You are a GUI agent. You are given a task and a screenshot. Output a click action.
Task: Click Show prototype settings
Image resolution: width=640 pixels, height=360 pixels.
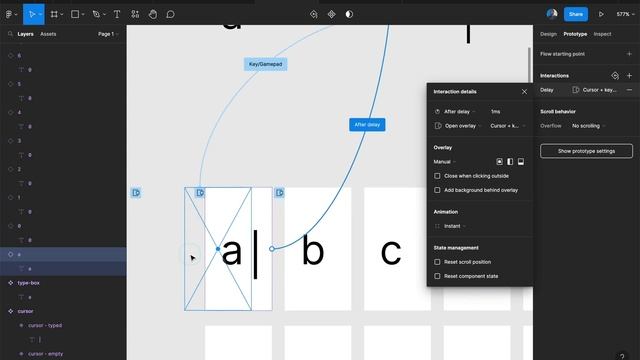[586, 151]
